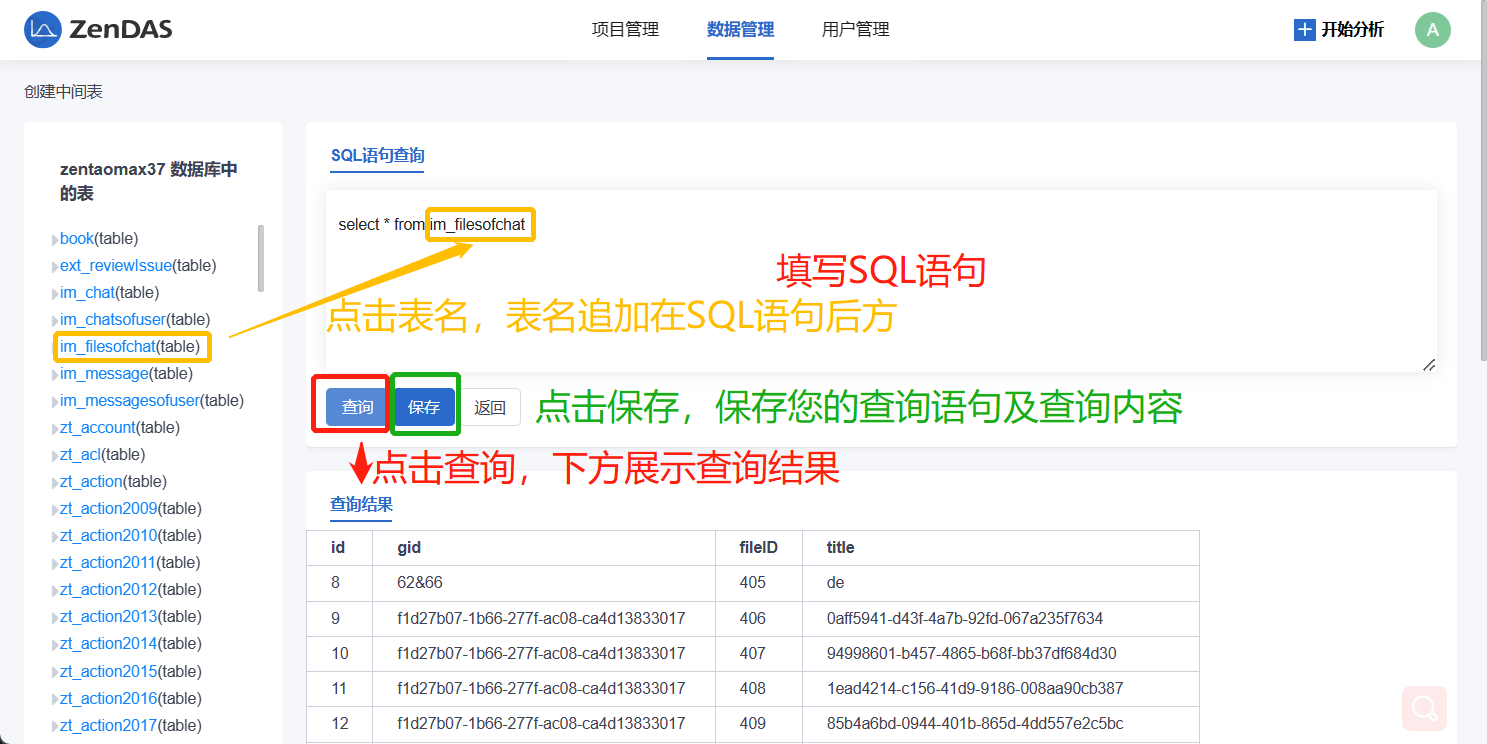Switch to the 用户管理 menu
Viewport: 1487px width, 744px height.
[x=855, y=30]
